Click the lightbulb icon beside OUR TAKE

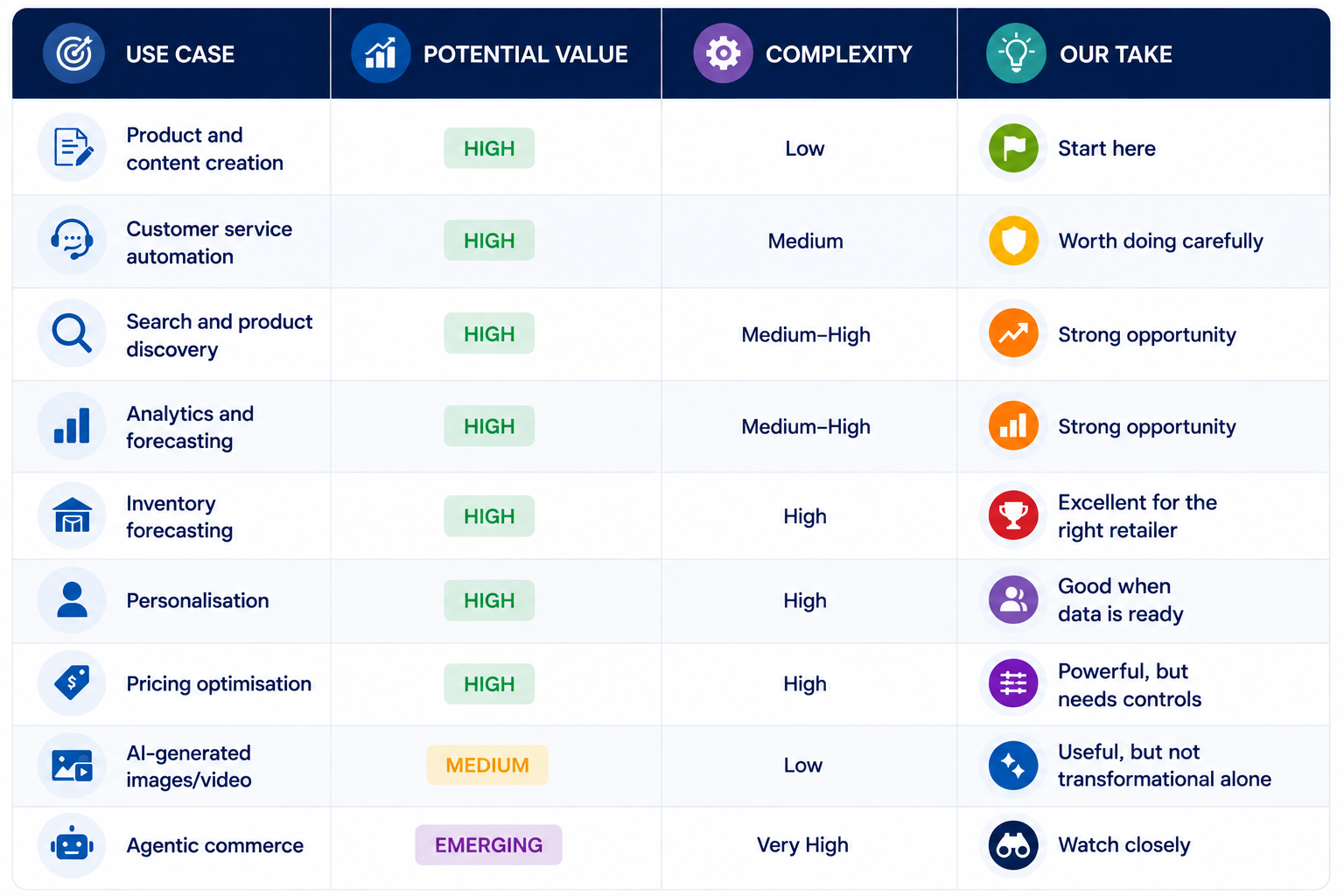1016,53
